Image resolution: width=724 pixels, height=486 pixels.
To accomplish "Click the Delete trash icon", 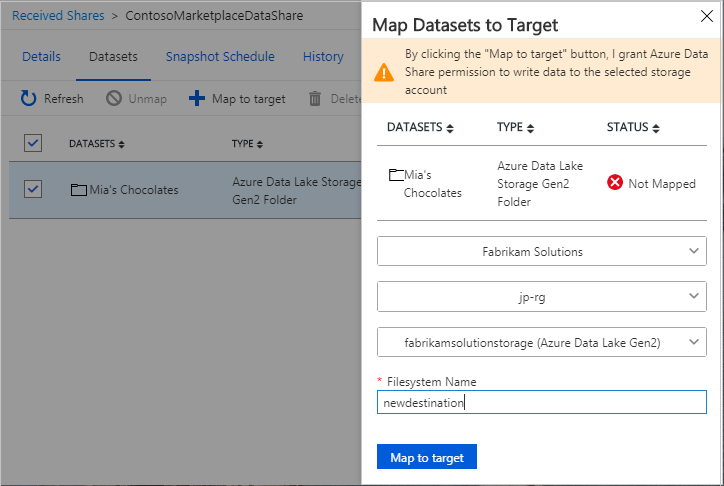I will [x=315, y=99].
